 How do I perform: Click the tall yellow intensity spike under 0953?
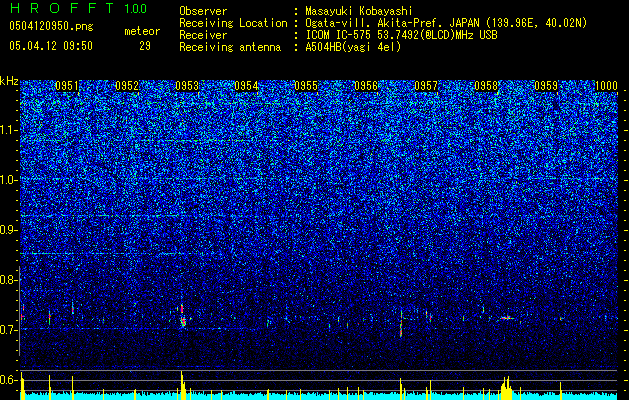[x=182, y=385]
